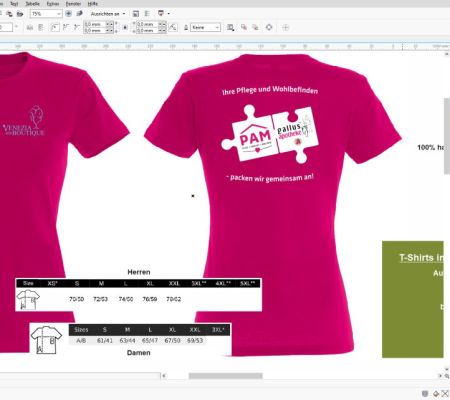Click the 65/47 cell in the Damen table
Screen dimensions: 450x400
click(x=150, y=340)
